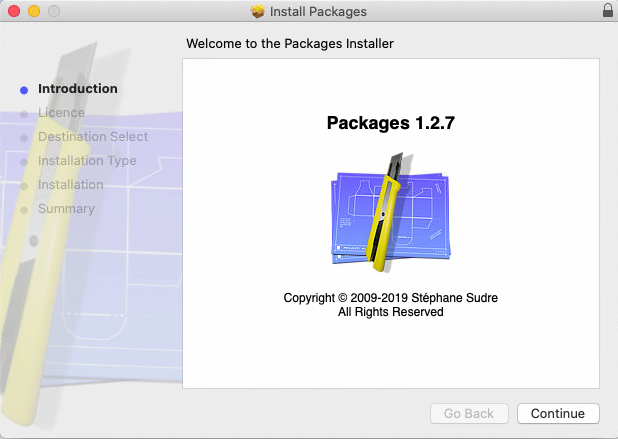Viewport: 618px width, 439px height.
Task: Select the Destination Select step
Action: pyautogui.click(x=93, y=137)
